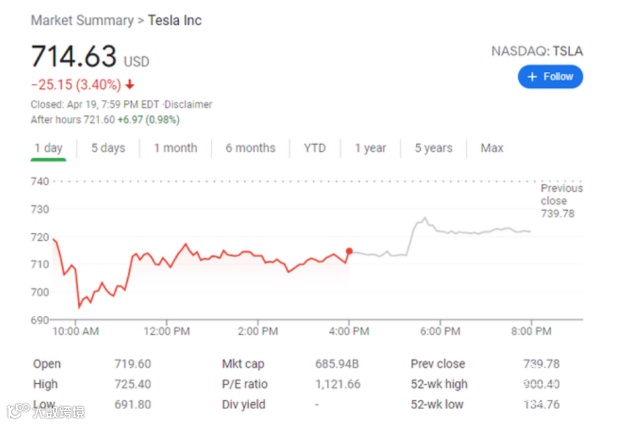Viewport: 640px width, 425px height.
Task: Click the gray after-hours chart line
Action: pyautogui.click(x=470, y=232)
